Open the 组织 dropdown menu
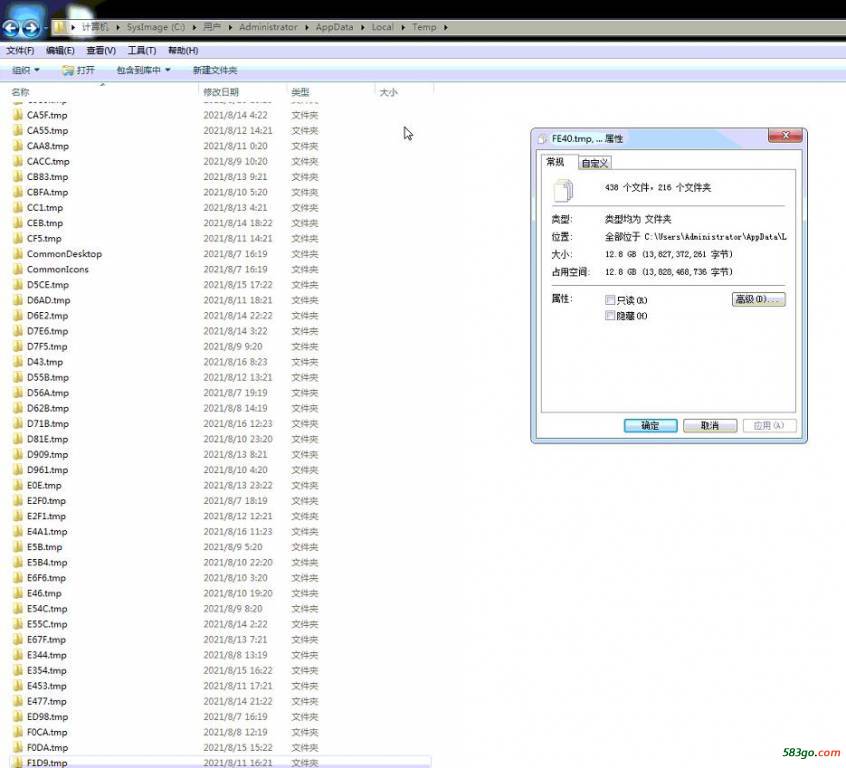846x768 pixels. point(26,70)
